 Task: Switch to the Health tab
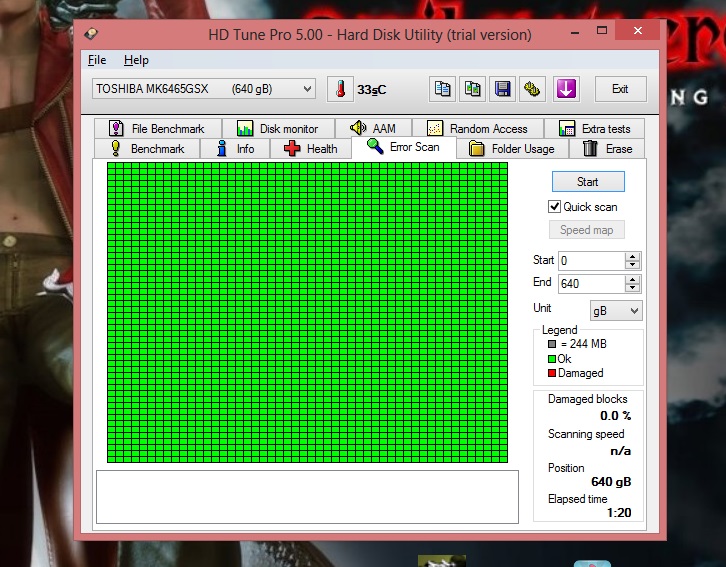pyautogui.click(x=311, y=149)
